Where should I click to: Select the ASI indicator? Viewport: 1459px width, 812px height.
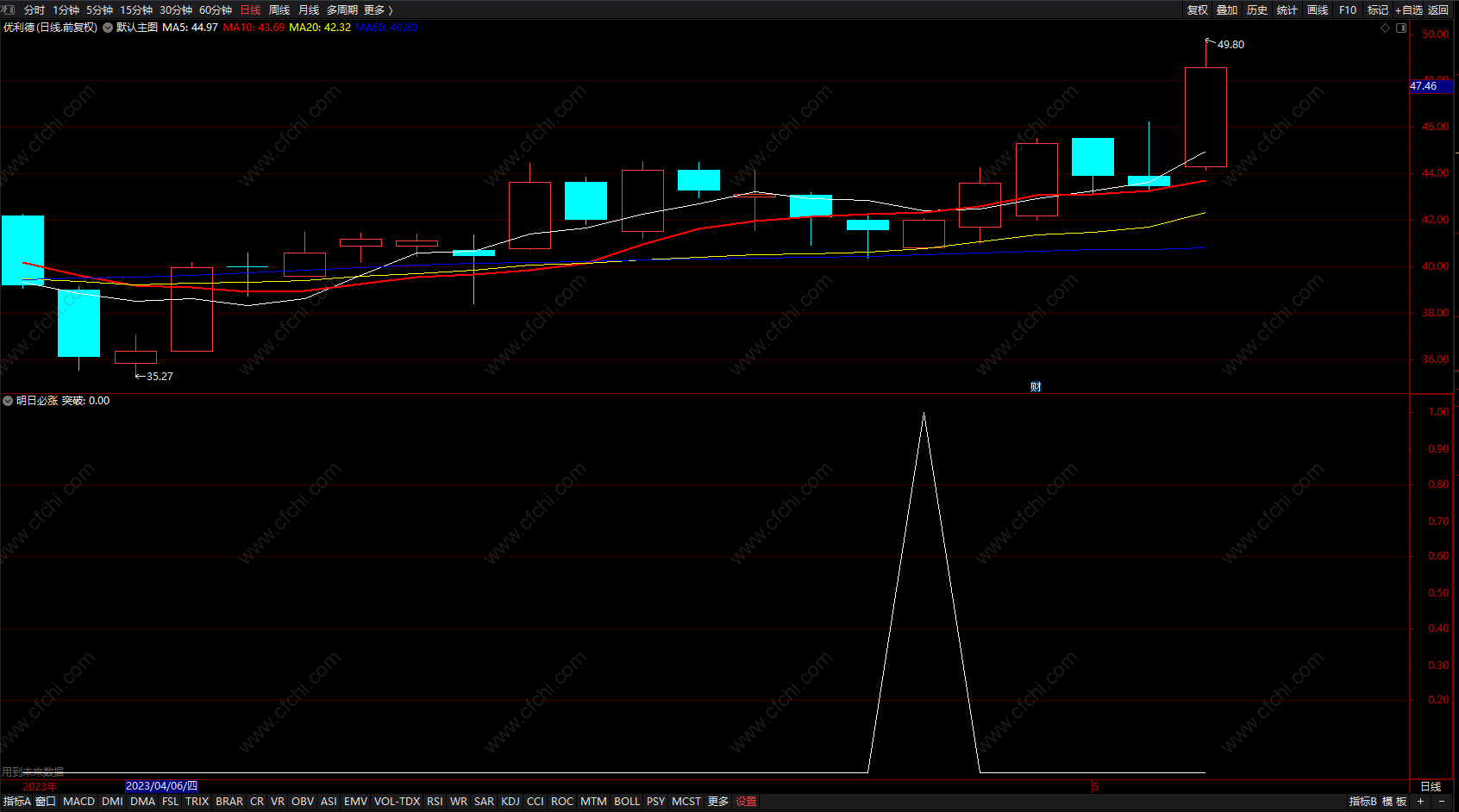(329, 802)
